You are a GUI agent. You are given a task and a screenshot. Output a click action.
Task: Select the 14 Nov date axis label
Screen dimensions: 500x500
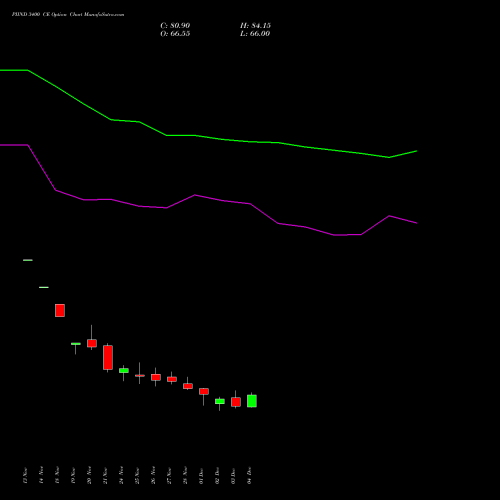[42, 476]
